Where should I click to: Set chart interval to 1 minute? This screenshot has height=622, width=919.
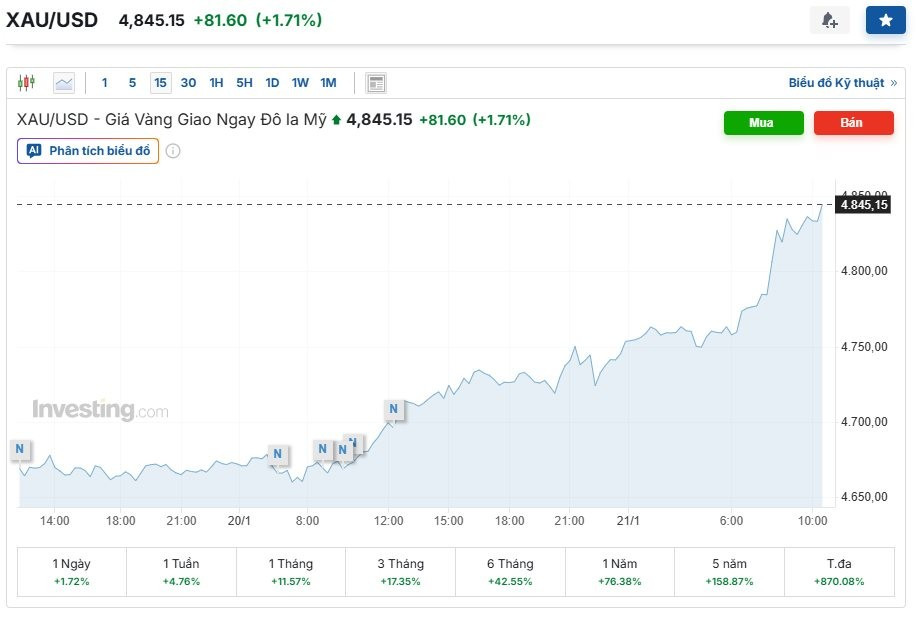(105, 83)
